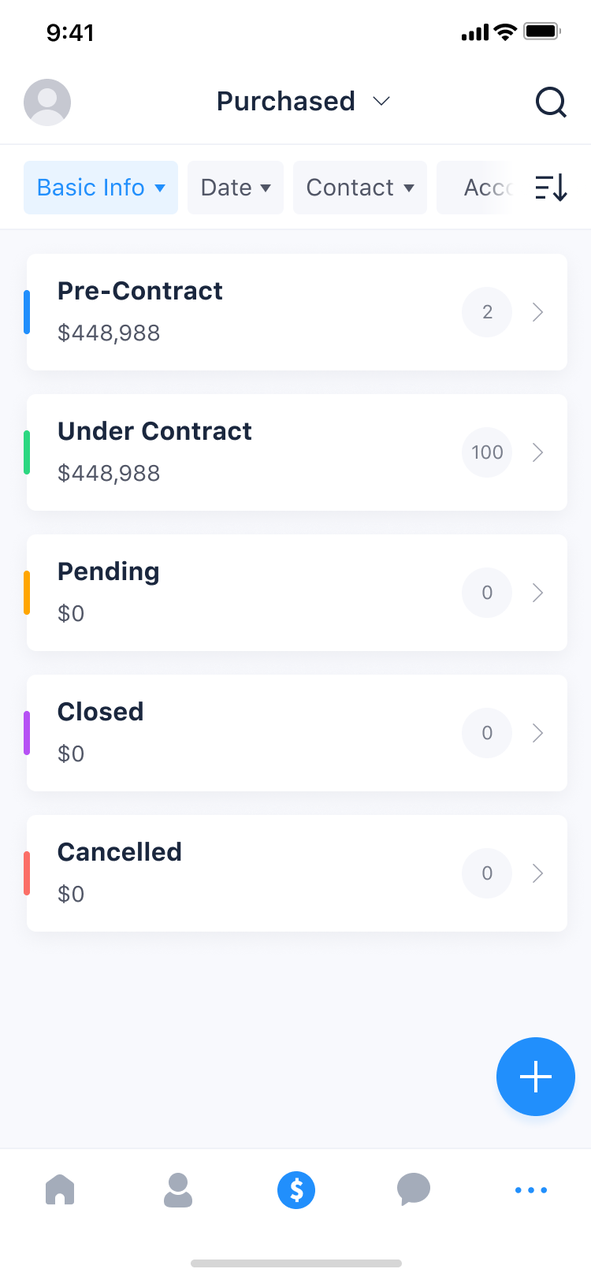Open the Date filter dropdown
The height and width of the screenshot is (1280, 591).
[x=236, y=188]
